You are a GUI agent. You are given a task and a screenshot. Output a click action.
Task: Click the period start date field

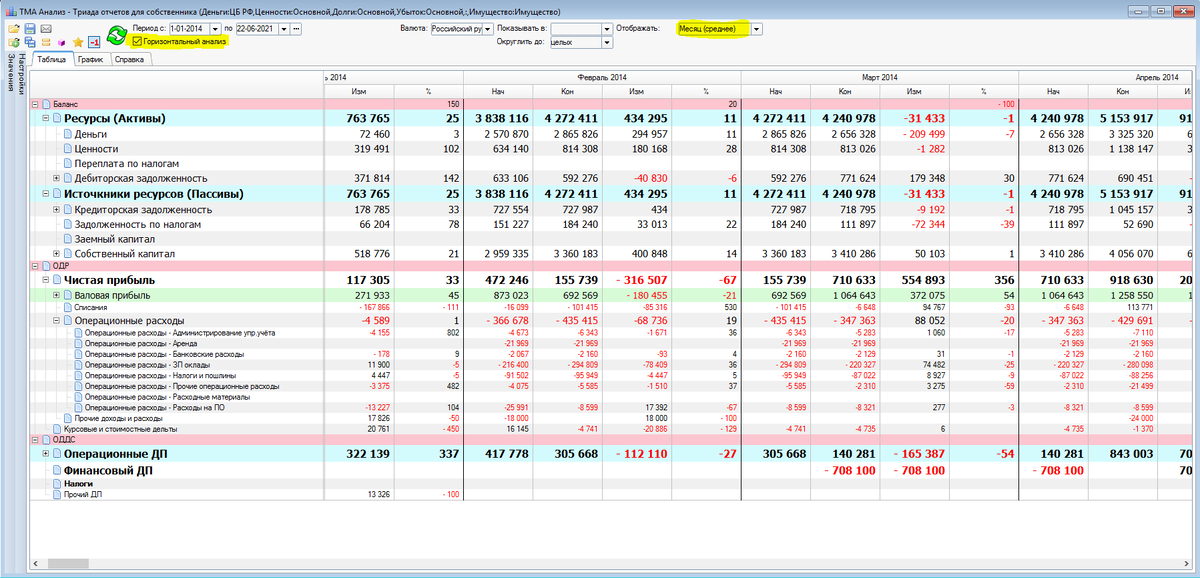click(x=188, y=29)
